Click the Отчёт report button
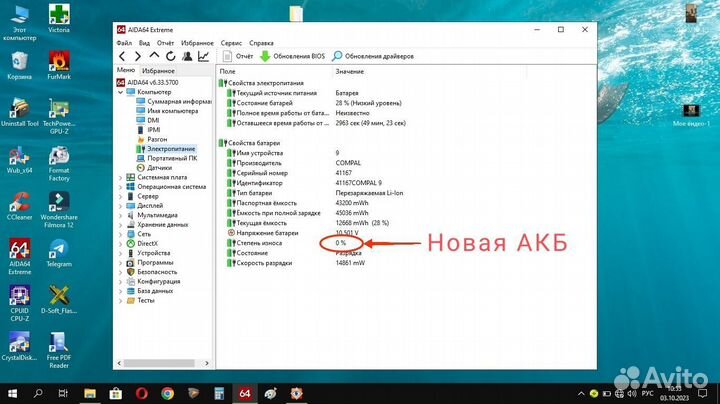The image size is (720, 404). (238, 56)
